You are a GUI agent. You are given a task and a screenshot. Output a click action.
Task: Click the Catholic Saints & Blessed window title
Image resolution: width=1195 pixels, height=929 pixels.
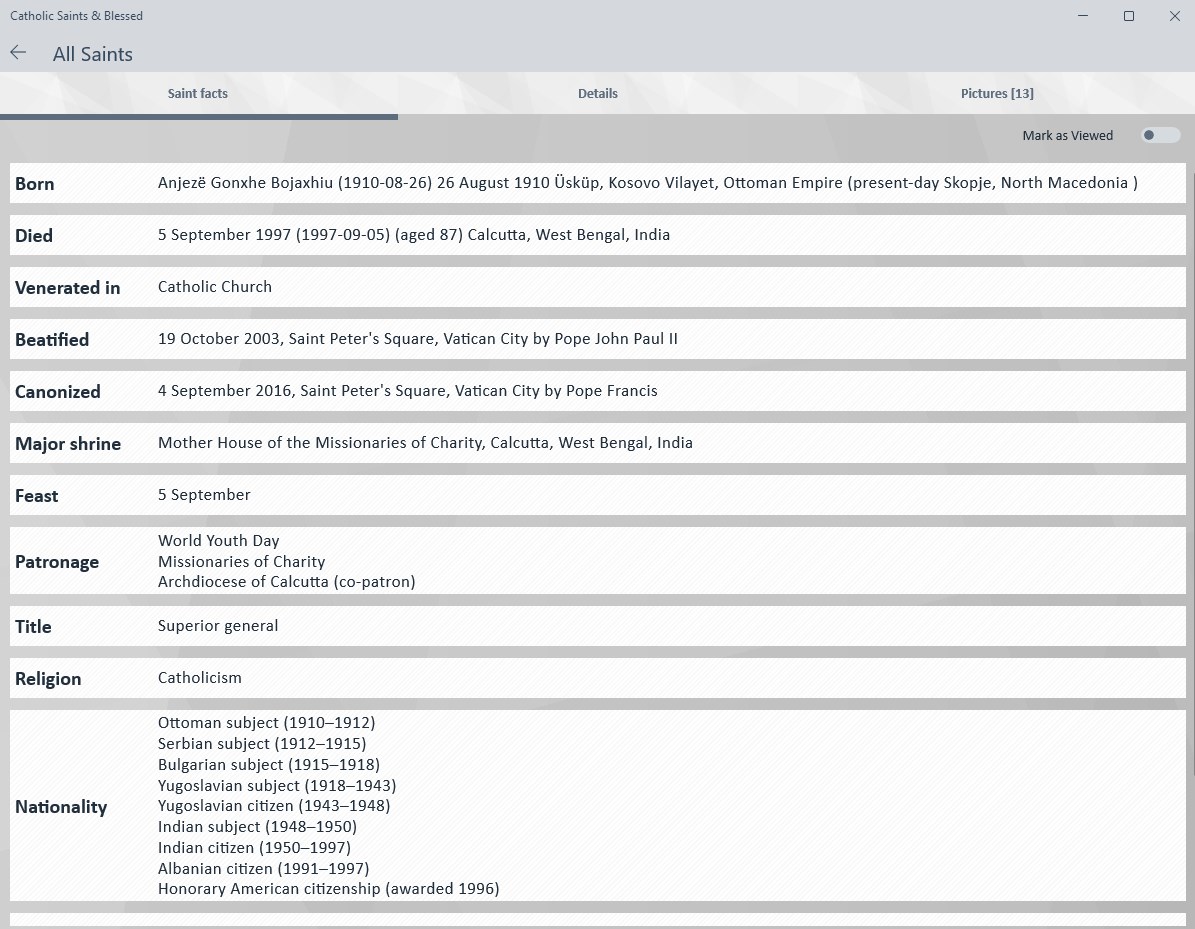pyautogui.click(x=76, y=16)
